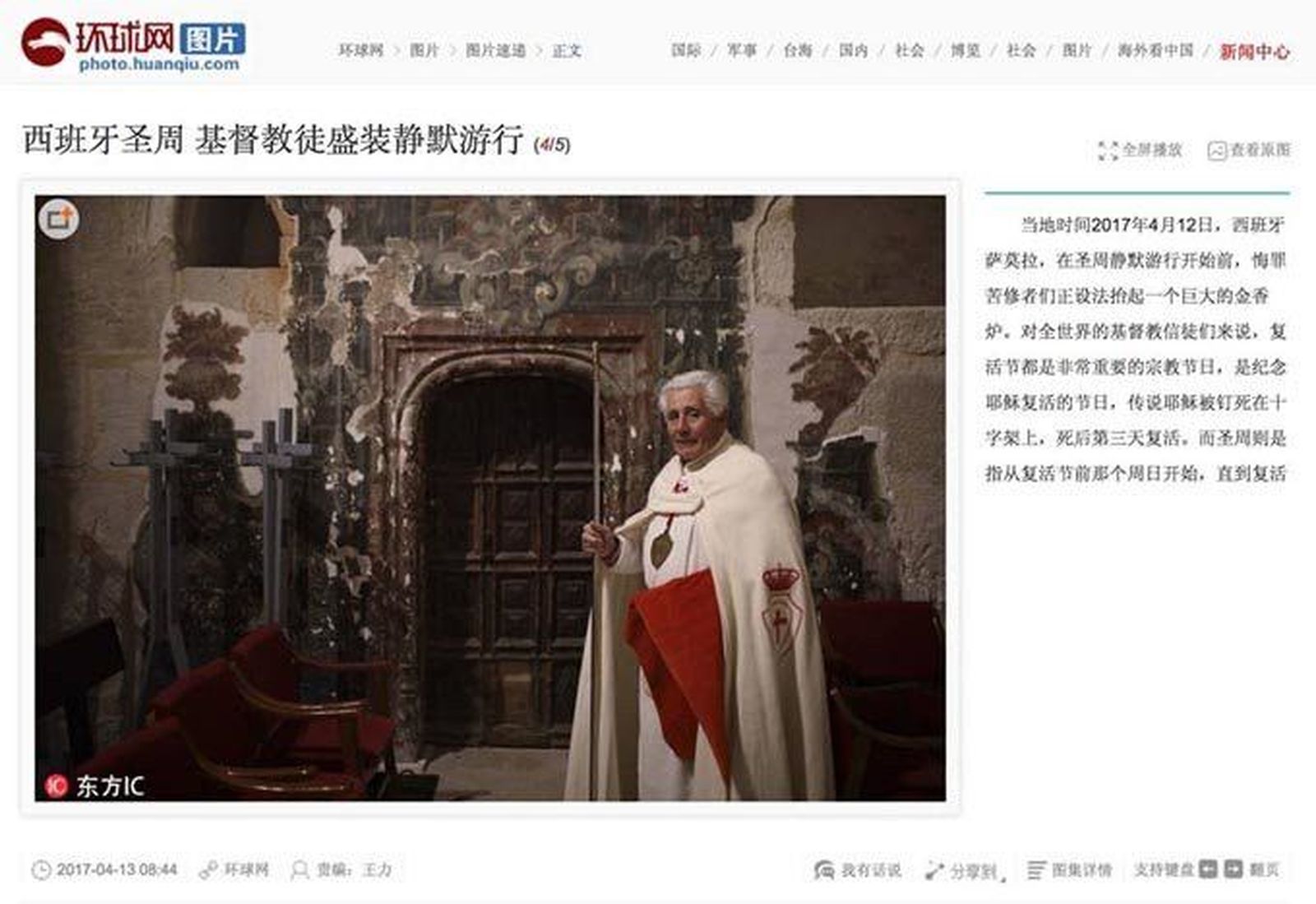Click the next-page right arrow key icon
Screen dimensions: 1316x904
[1233, 869]
